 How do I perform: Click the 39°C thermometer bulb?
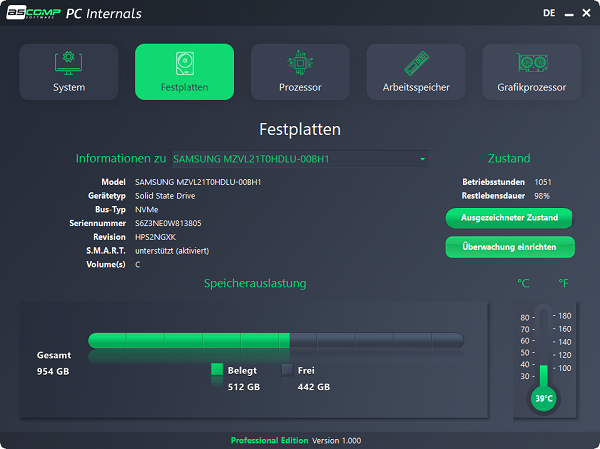544,398
